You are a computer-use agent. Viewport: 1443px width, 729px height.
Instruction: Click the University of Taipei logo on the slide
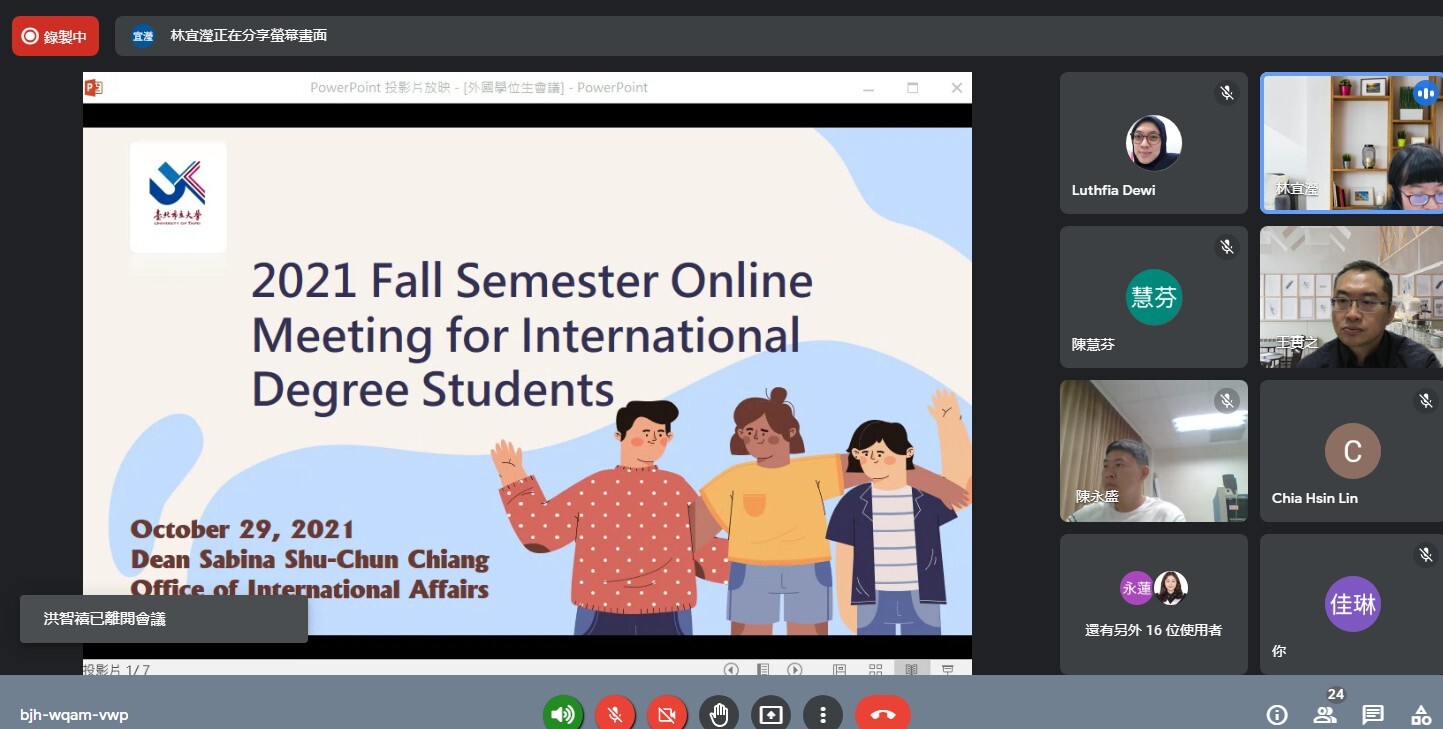click(x=178, y=197)
